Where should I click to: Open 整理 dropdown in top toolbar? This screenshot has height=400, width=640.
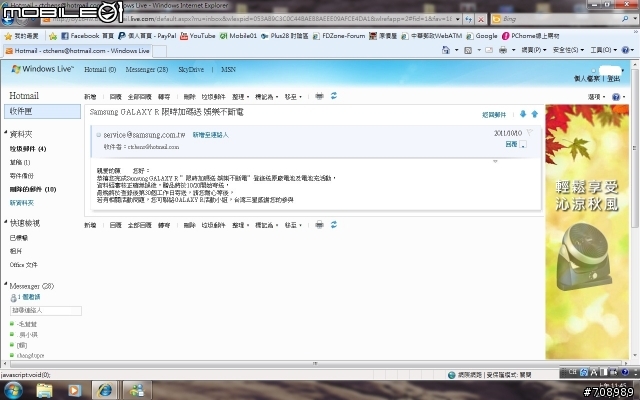tap(240, 97)
